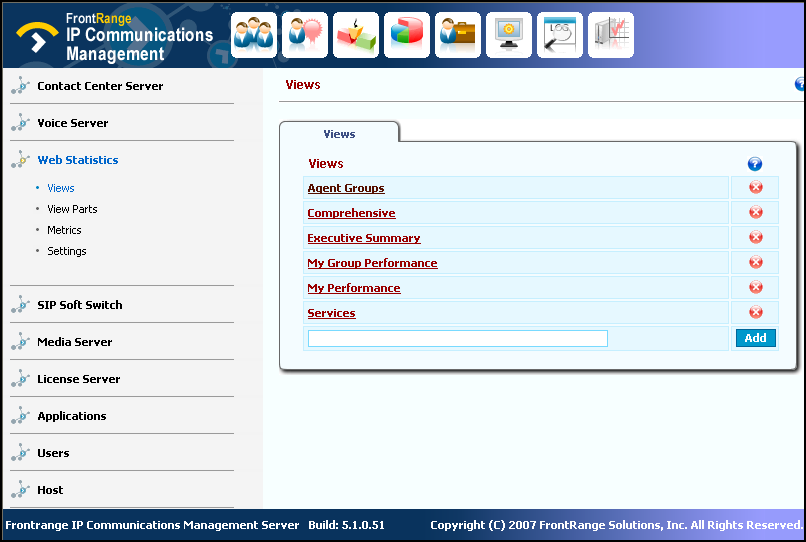Click the Web Statistics node icon

(x=21, y=159)
